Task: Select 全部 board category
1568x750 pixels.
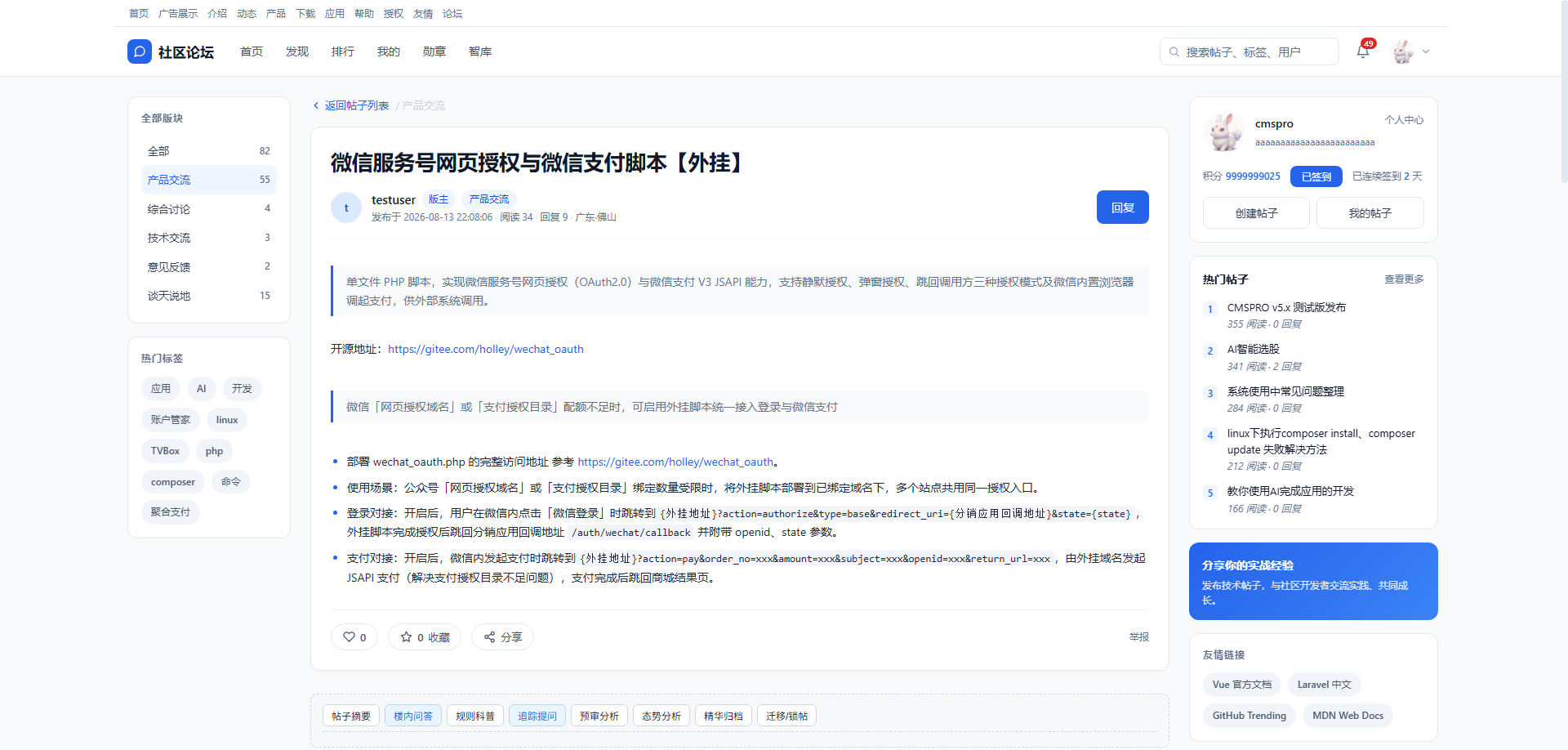Action: point(209,151)
